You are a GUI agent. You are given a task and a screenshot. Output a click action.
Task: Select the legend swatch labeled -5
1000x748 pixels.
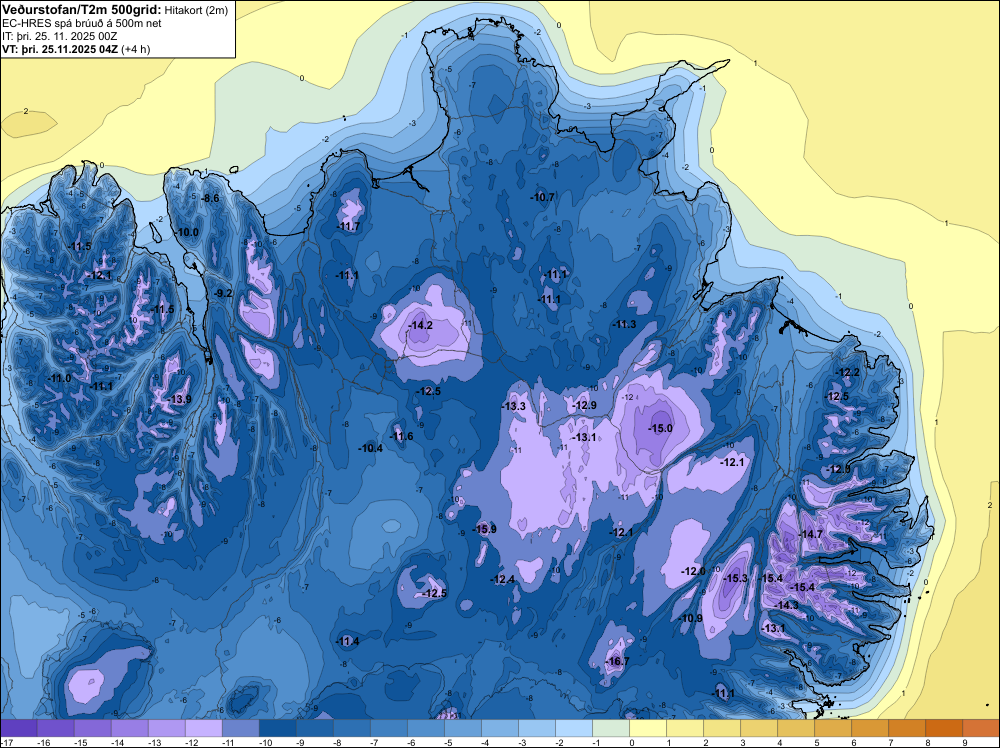pyautogui.click(x=463, y=728)
